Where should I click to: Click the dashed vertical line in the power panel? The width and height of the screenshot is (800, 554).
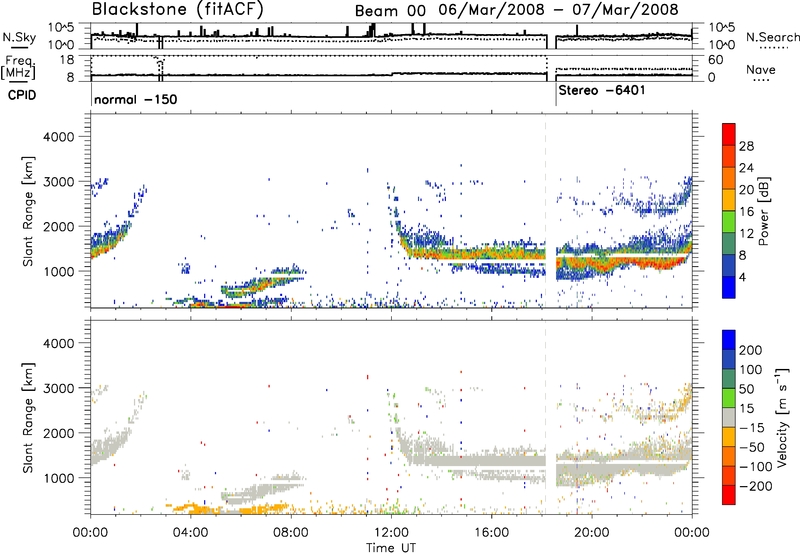tap(545, 211)
